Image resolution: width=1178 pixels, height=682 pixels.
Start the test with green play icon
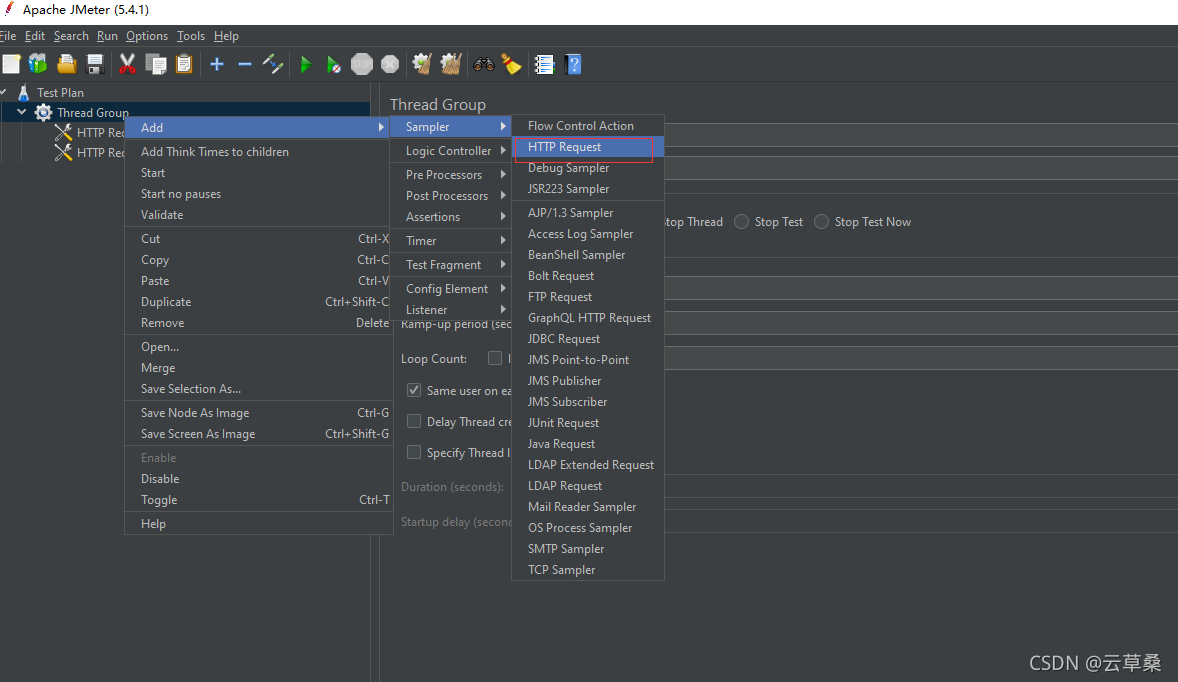coord(306,65)
